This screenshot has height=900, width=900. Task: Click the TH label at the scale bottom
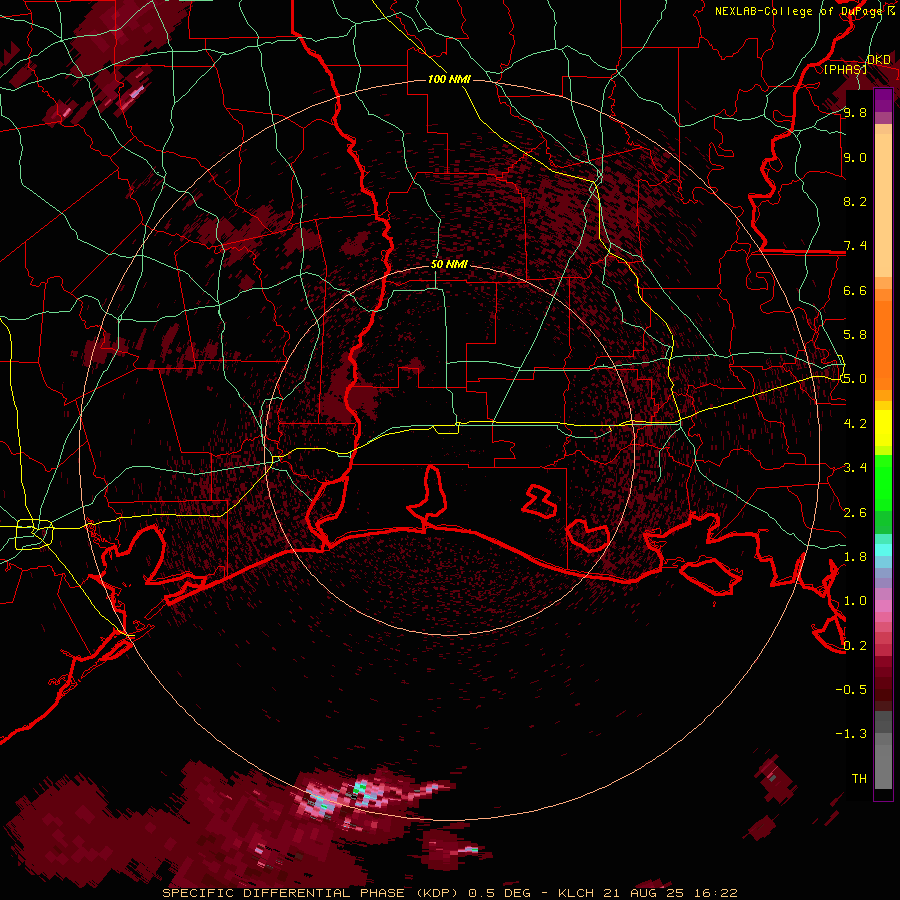859,779
